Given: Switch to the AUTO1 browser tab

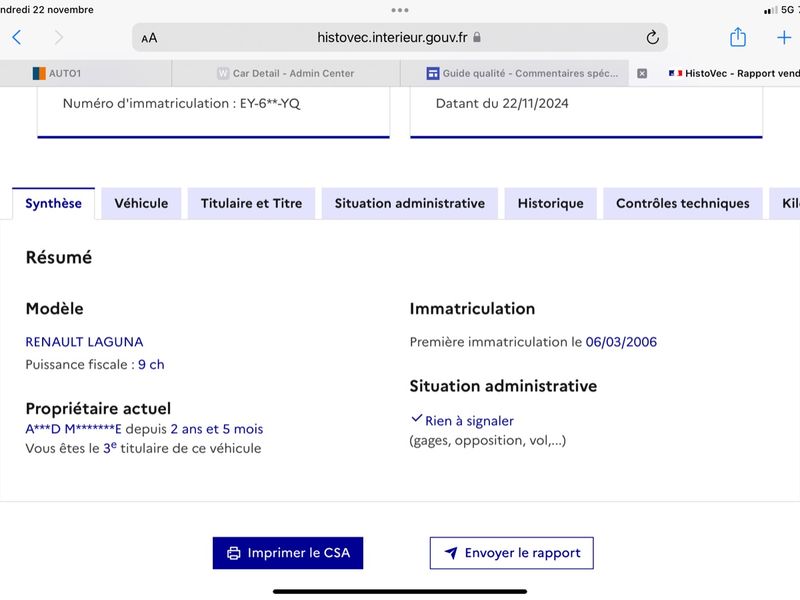Looking at the screenshot, I should click(86, 73).
